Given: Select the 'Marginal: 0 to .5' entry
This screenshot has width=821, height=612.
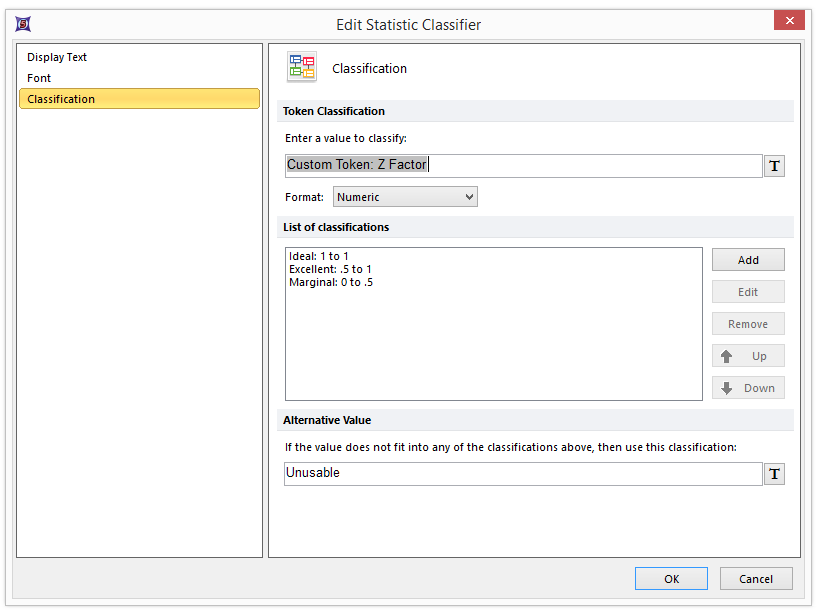Looking at the screenshot, I should point(331,283).
